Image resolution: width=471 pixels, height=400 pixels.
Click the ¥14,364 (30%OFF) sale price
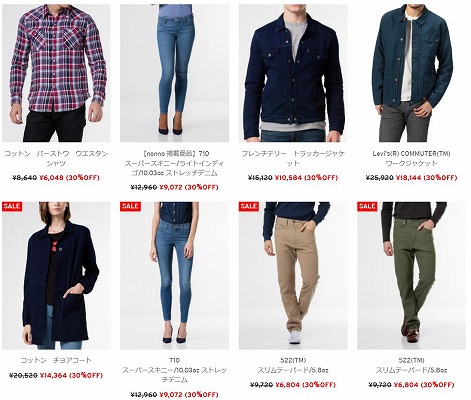[x=71, y=375]
